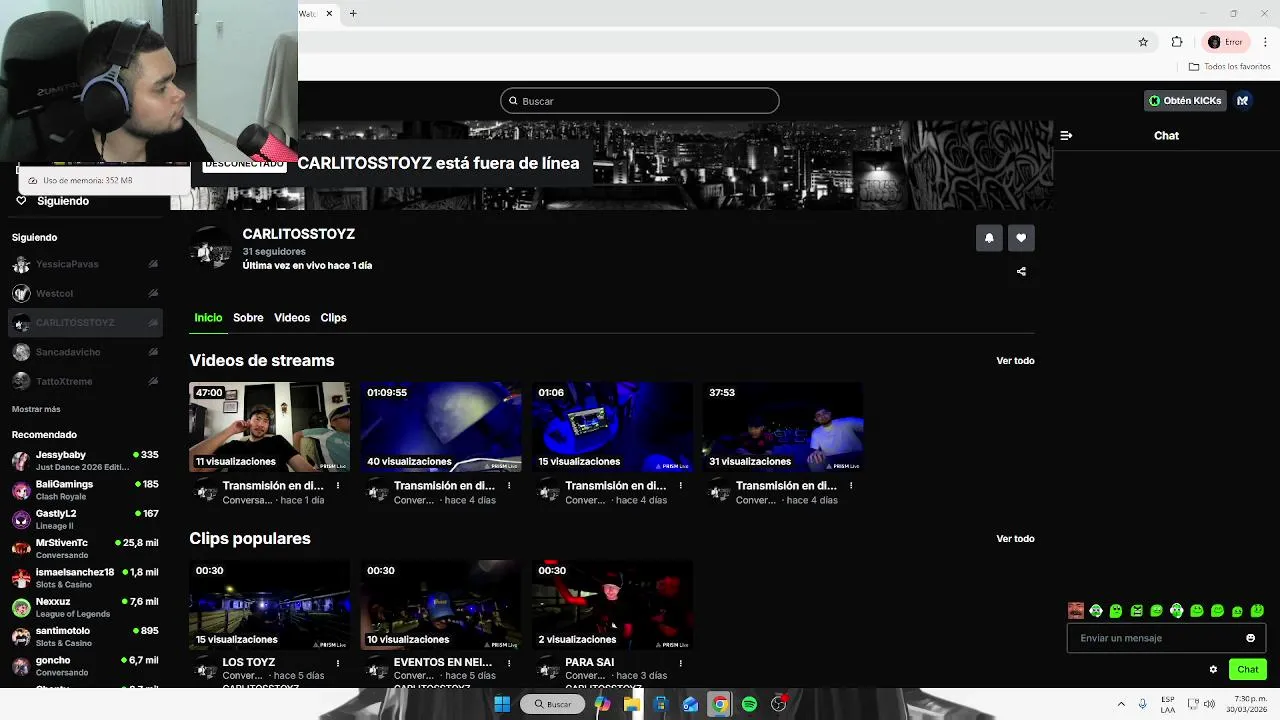Open the PARA SAI clip thumbnail

click(x=612, y=605)
